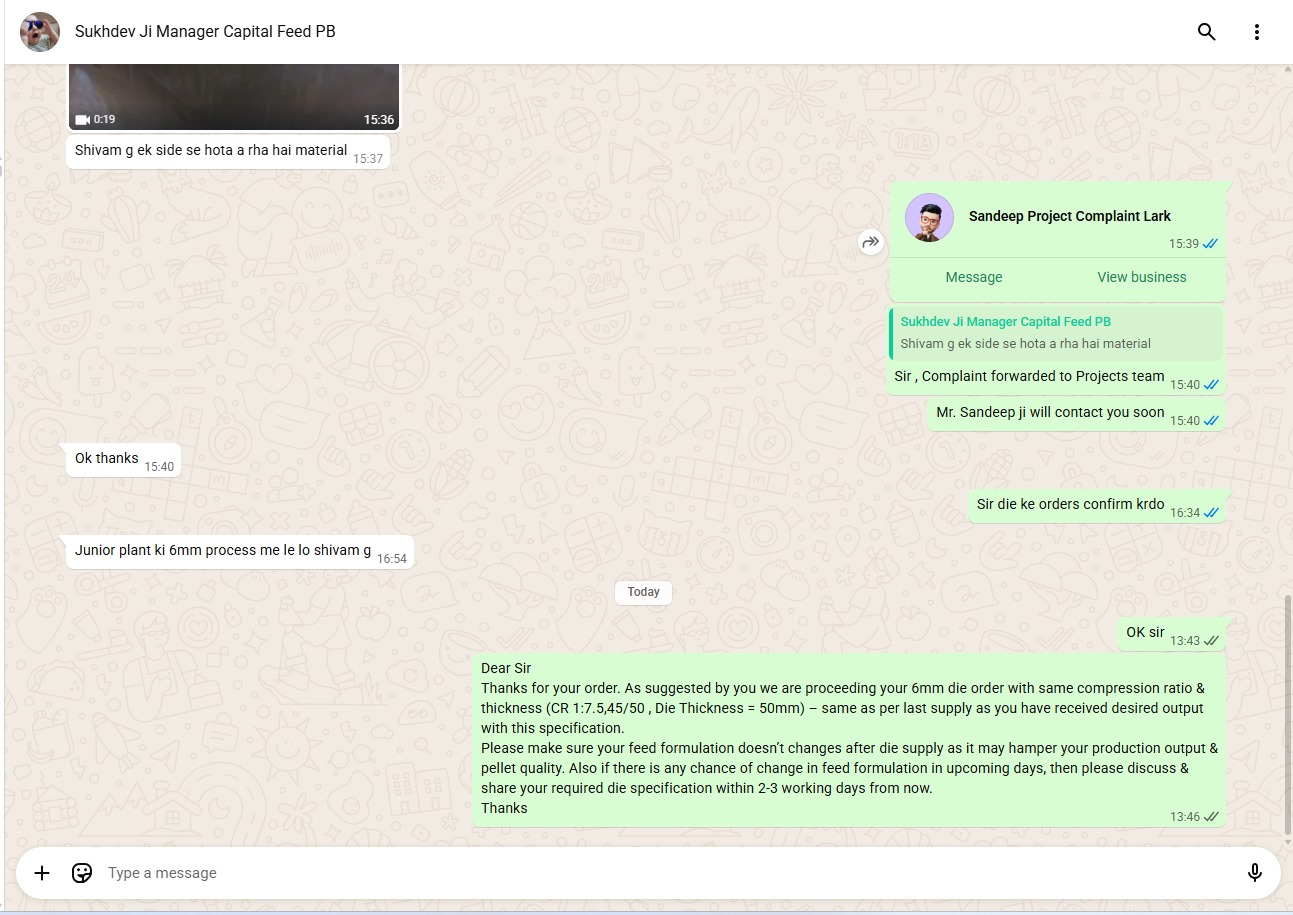
Task: Click the Today date divider
Action: (x=643, y=592)
